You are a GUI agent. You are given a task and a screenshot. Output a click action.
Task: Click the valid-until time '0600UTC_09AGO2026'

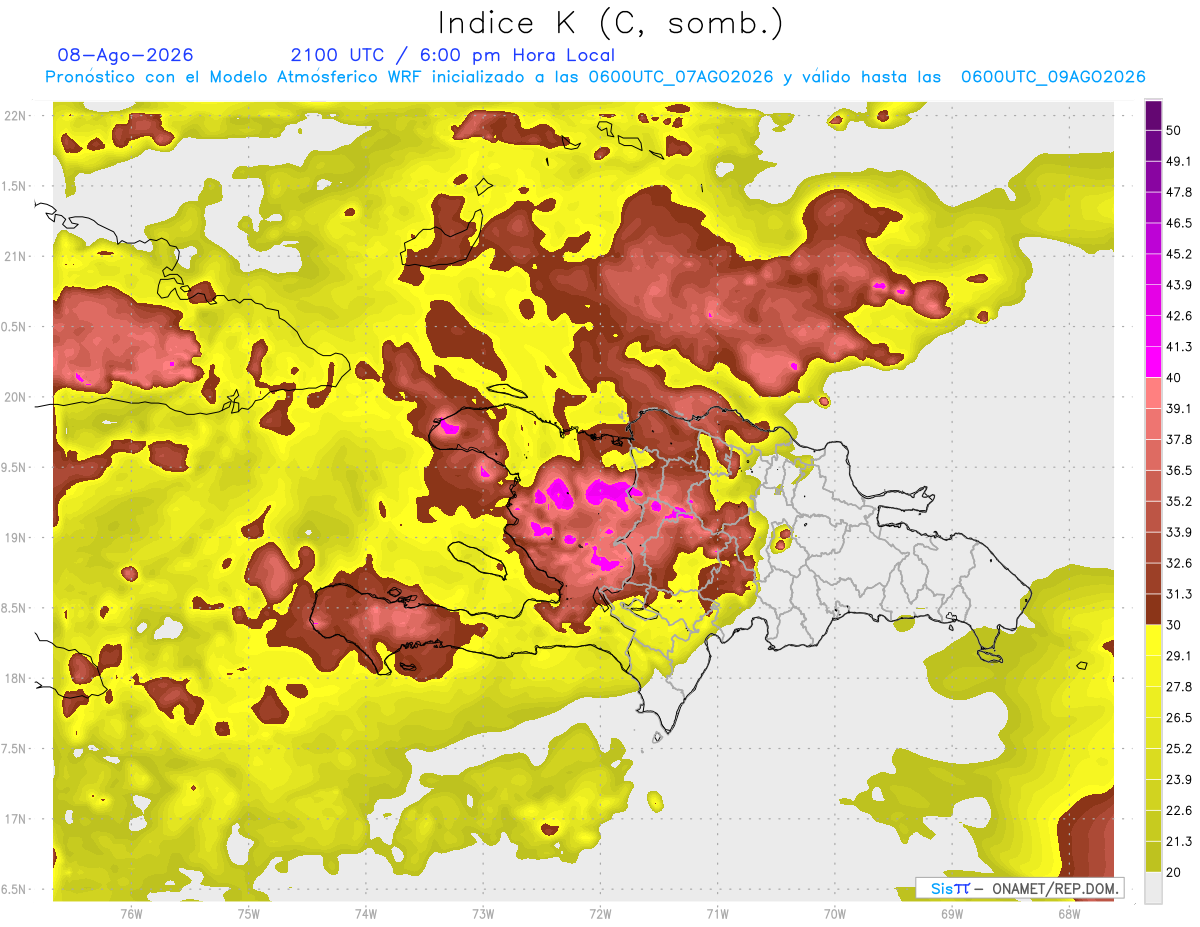pyautogui.click(x=1053, y=77)
